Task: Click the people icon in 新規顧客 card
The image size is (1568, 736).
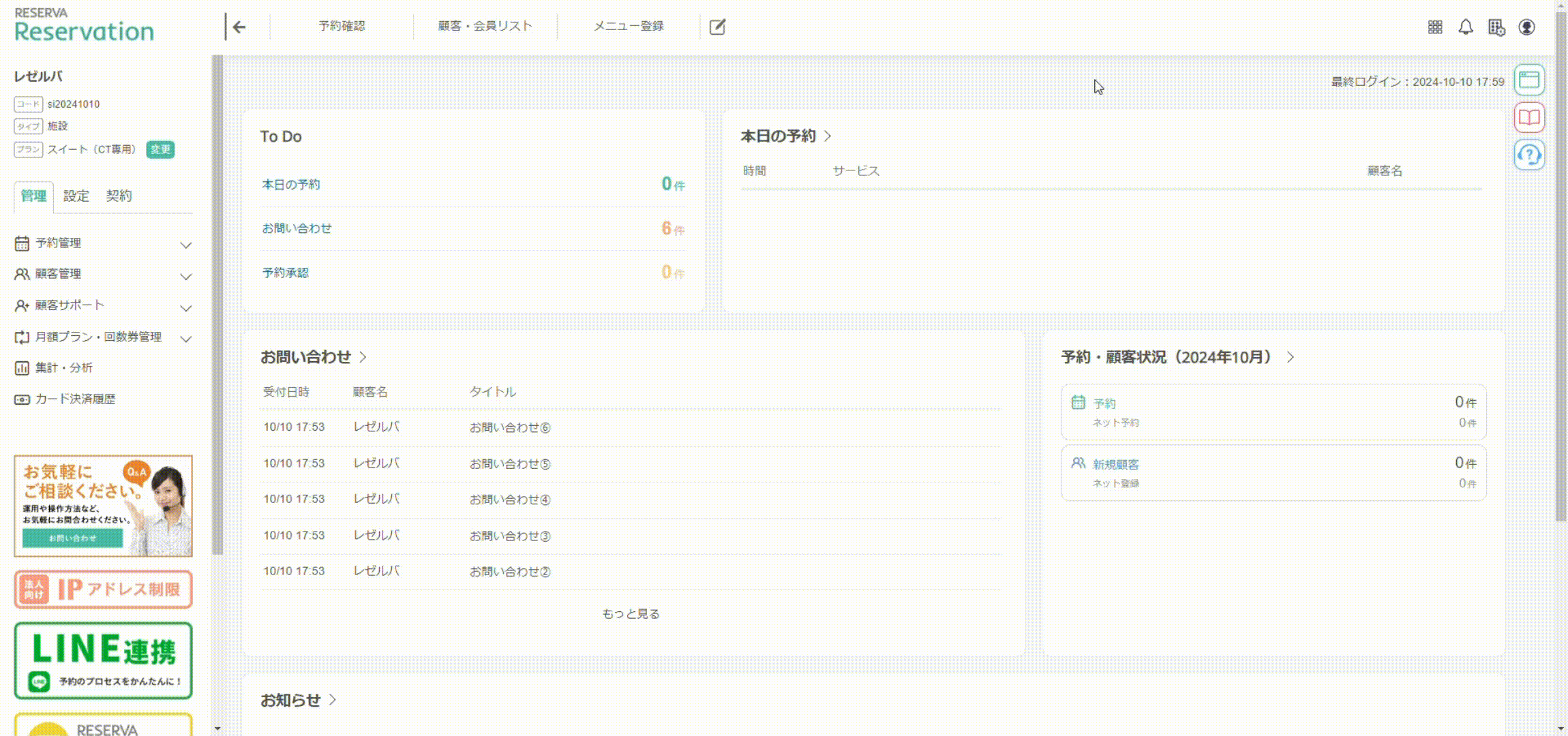Action: tap(1078, 463)
